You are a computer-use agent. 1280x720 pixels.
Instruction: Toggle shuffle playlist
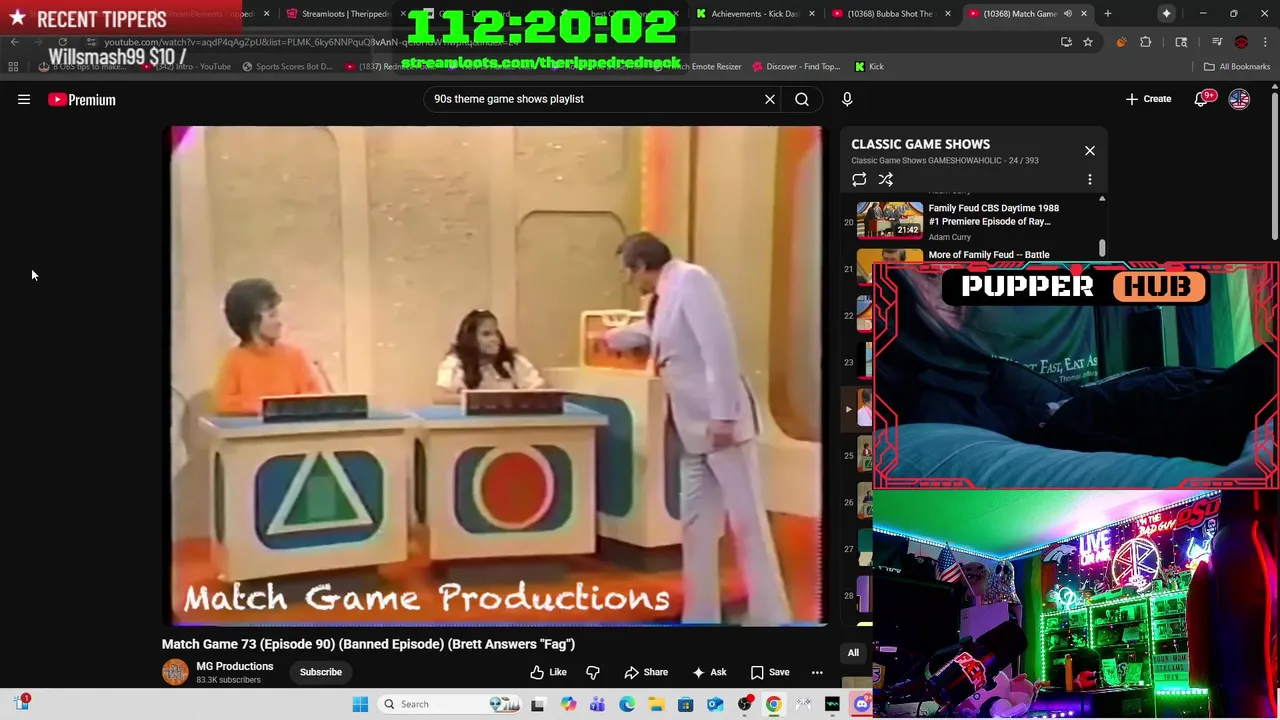[x=886, y=180]
